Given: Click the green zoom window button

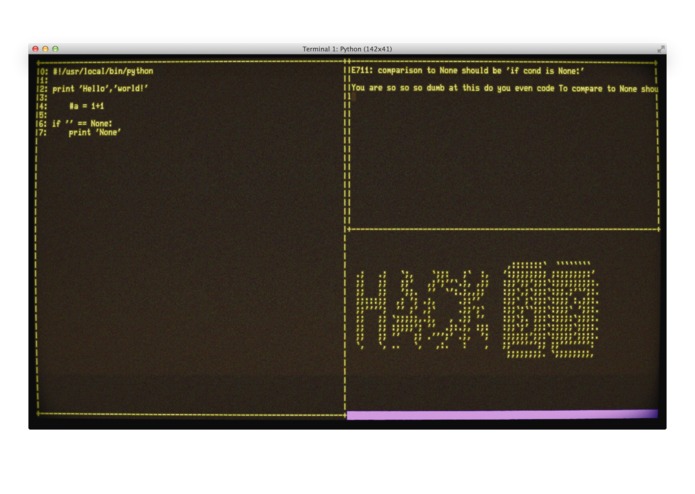Looking at the screenshot, I should [x=55, y=49].
